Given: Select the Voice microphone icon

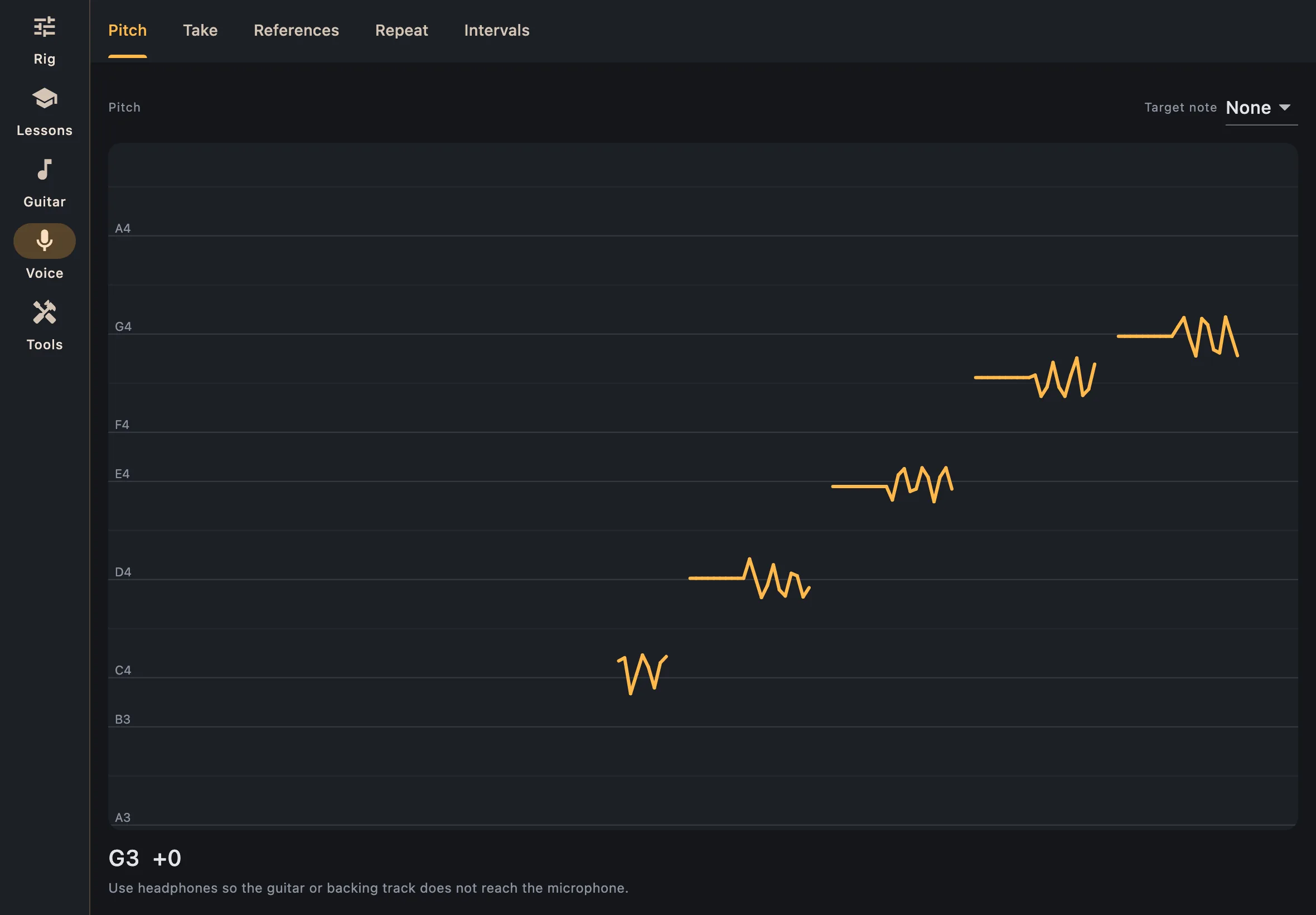Looking at the screenshot, I should tap(44, 241).
